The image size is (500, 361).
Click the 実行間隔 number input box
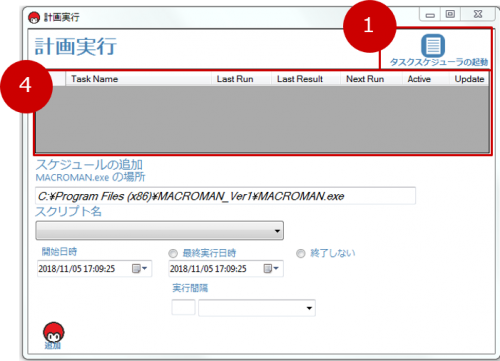pyautogui.click(x=183, y=308)
